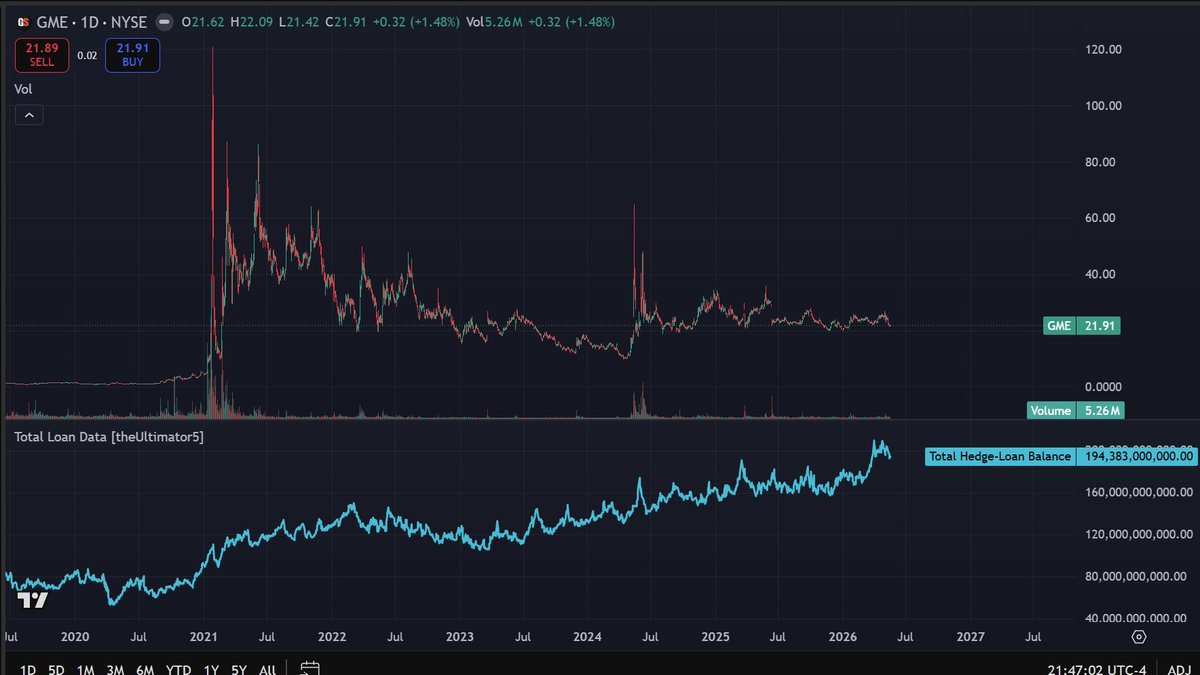
Task: Click the 0.02 spread value
Action: pos(87,56)
